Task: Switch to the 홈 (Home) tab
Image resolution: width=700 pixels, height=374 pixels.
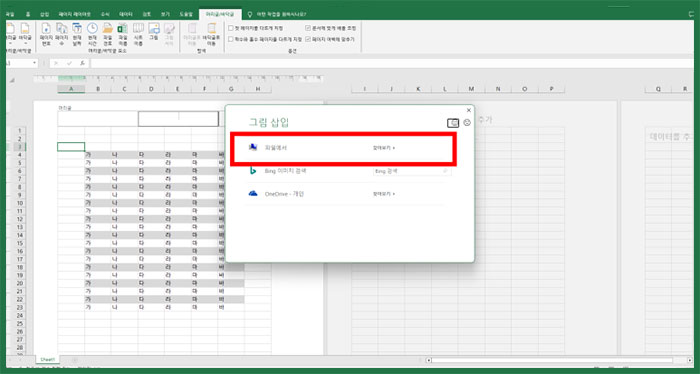Action: coord(28,14)
